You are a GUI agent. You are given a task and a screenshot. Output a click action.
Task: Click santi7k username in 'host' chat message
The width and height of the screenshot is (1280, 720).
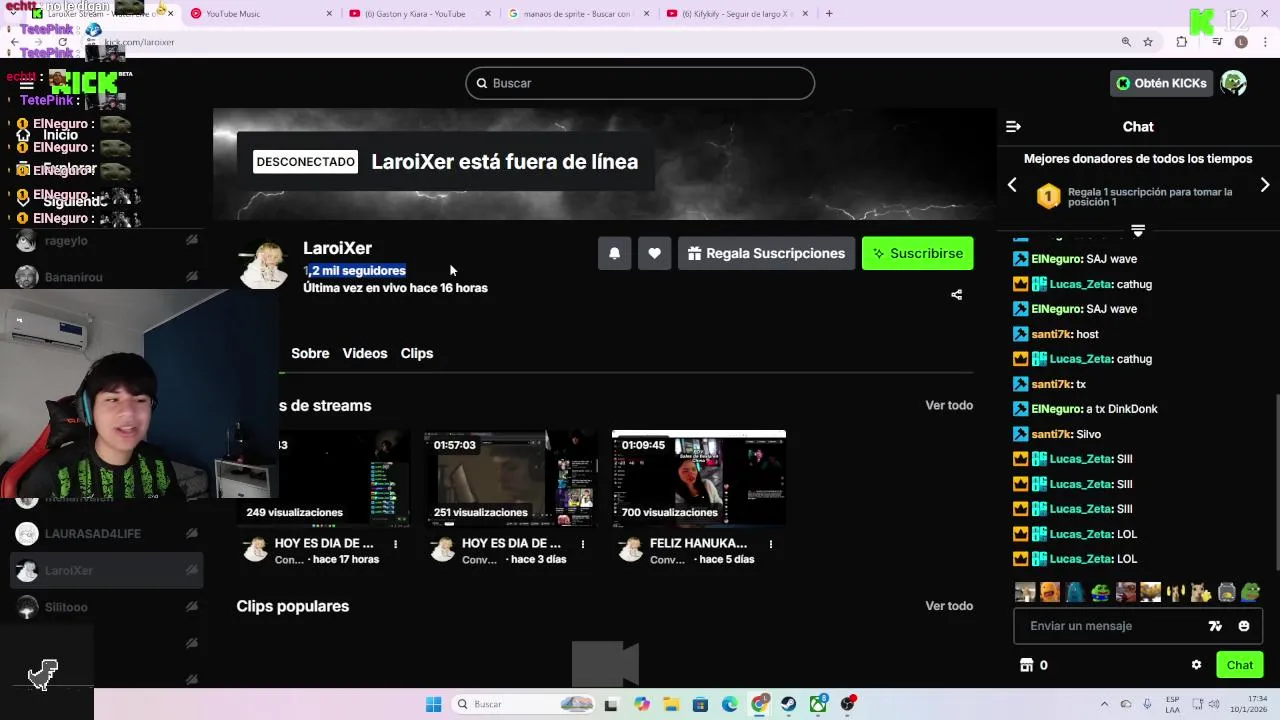(1051, 334)
